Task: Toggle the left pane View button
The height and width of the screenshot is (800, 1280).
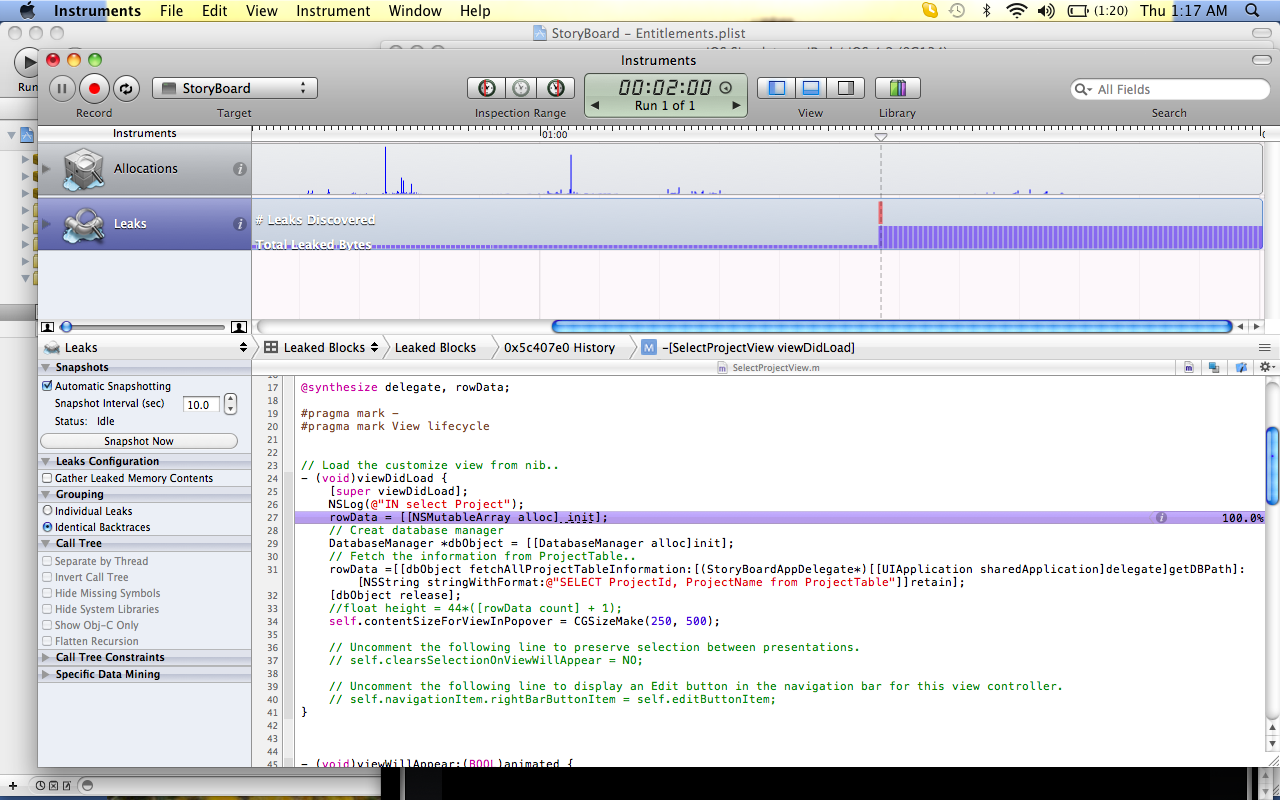Action: click(x=776, y=88)
